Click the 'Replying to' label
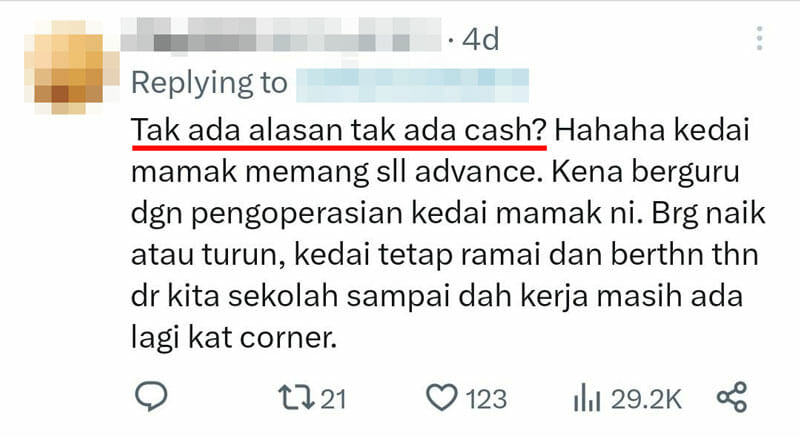800x437 pixels. pyautogui.click(x=209, y=84)
